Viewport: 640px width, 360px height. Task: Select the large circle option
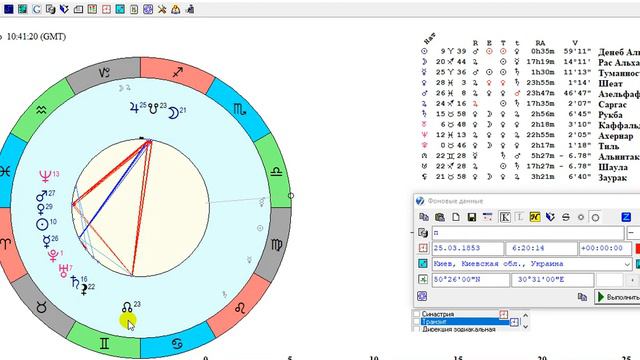(x=596, y=217)
